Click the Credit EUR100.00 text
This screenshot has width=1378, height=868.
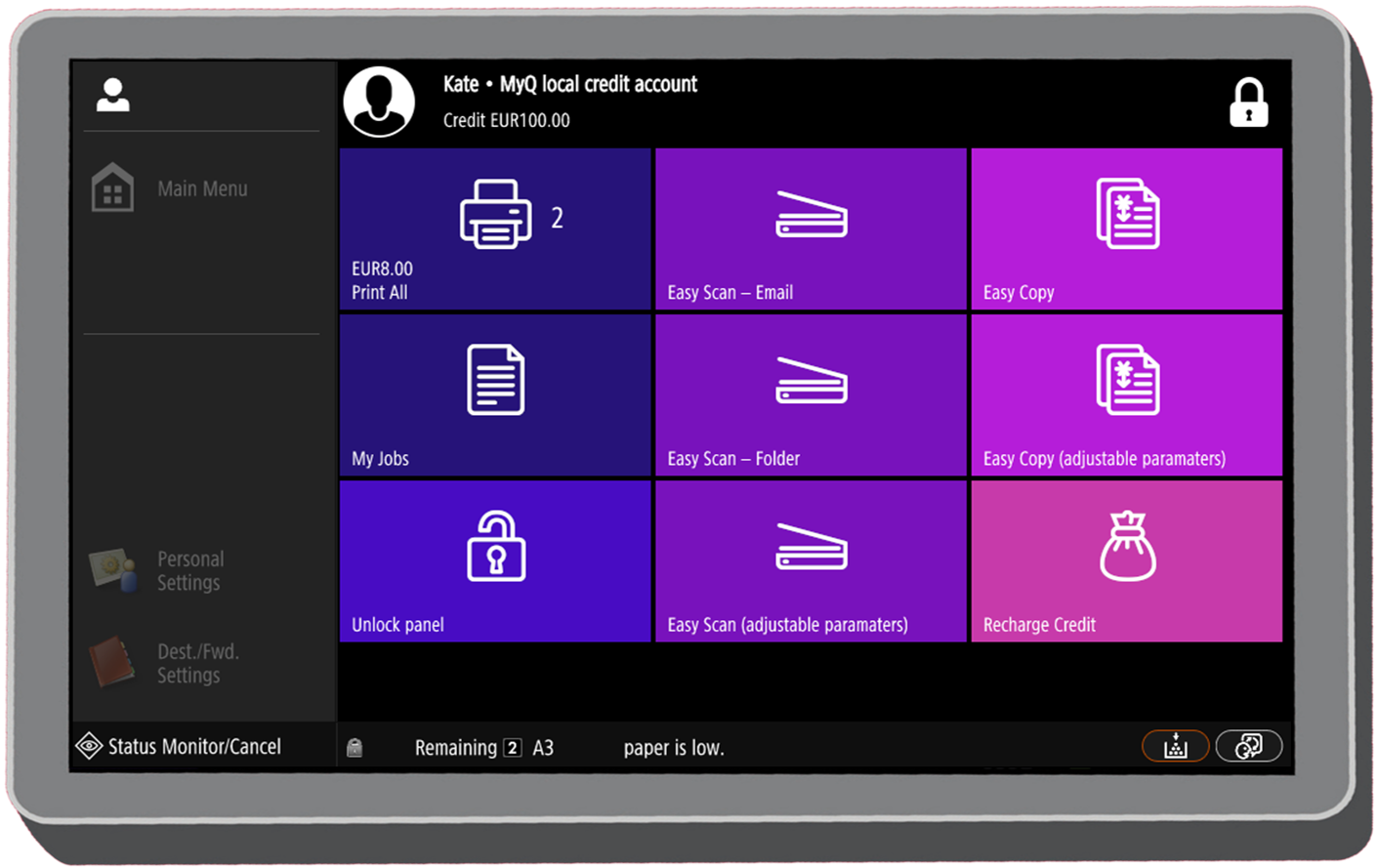506,120
